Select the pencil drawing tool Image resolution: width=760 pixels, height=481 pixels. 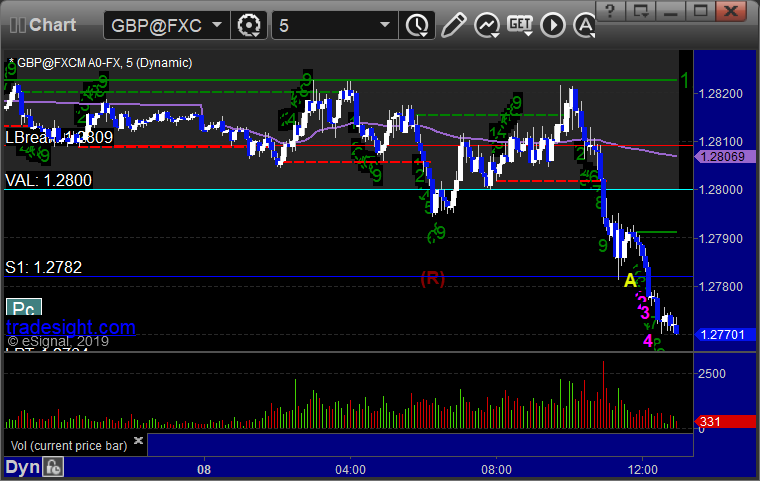[x=453, y=25]
